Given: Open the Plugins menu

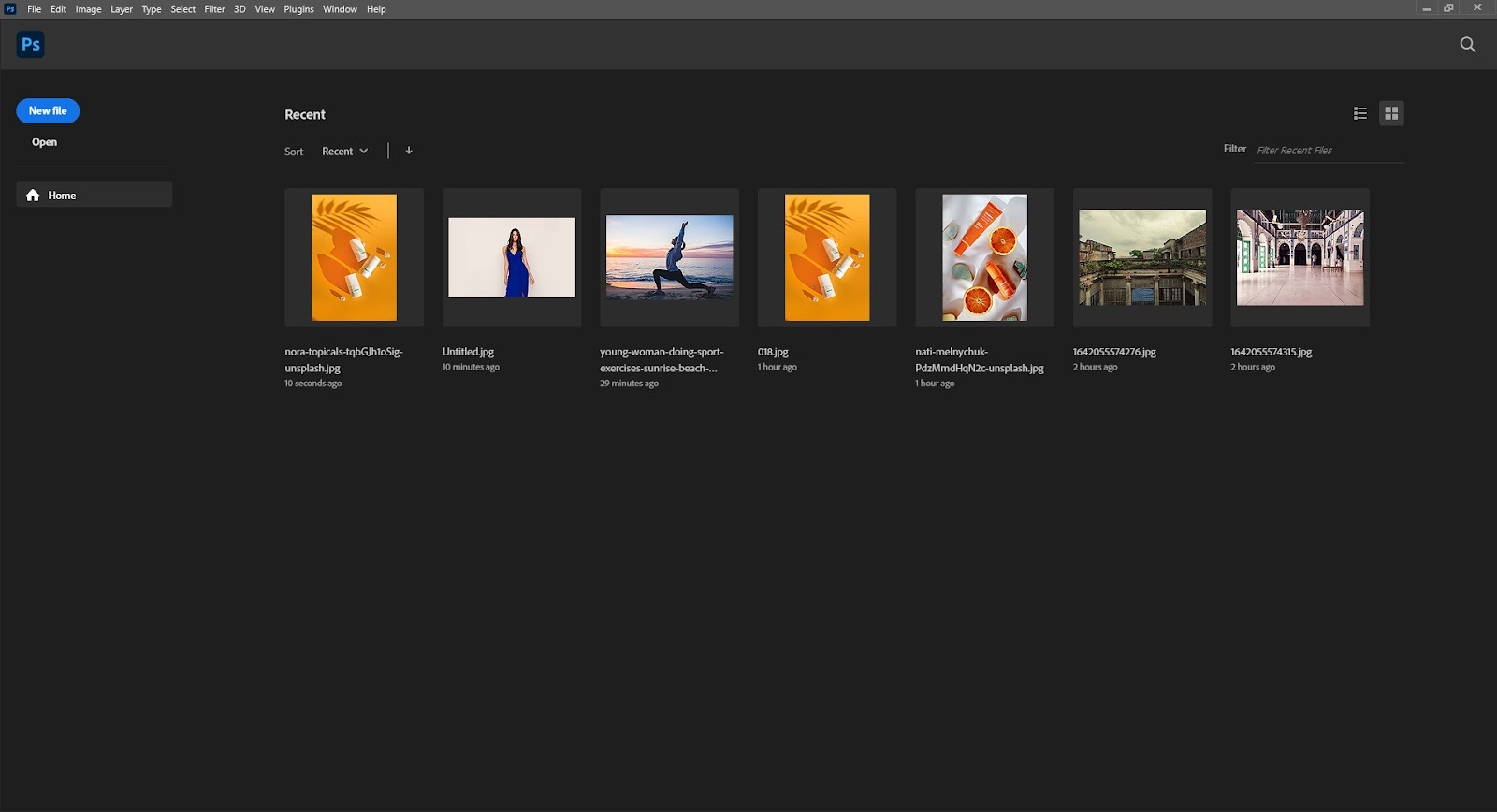Looking at the screenshot, I should point(299,9).
